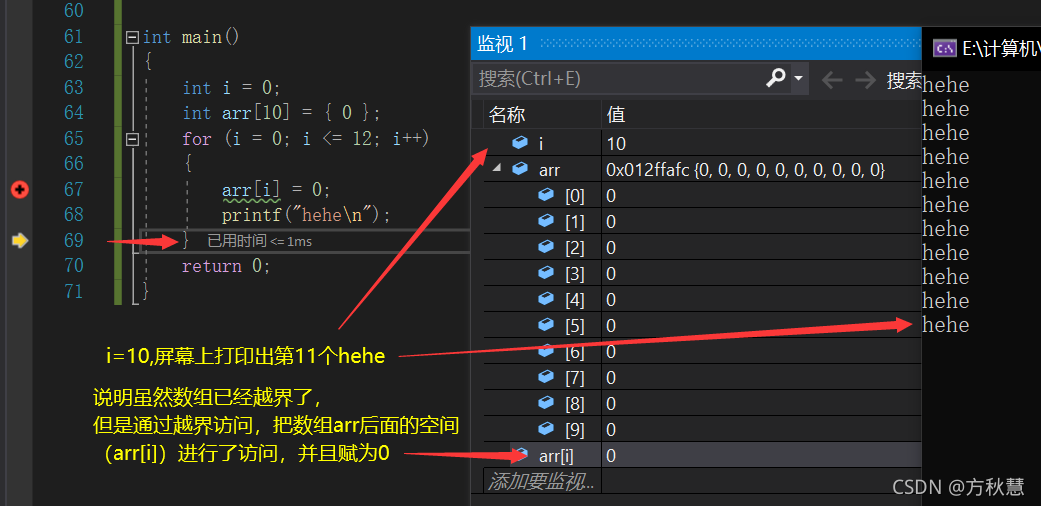1041x506 pixels.
Task: Select the [4] element cube icon
Action: point(546,299)
